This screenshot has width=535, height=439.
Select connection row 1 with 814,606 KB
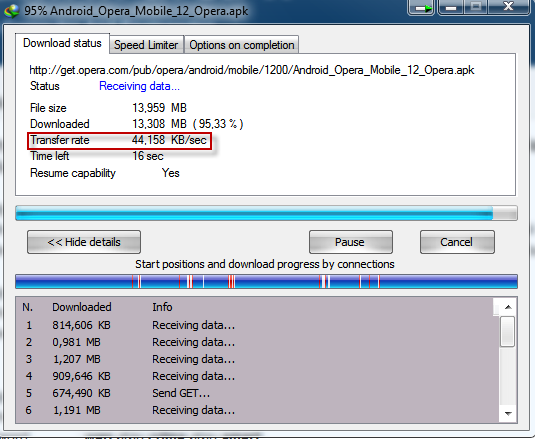point(258,325)
